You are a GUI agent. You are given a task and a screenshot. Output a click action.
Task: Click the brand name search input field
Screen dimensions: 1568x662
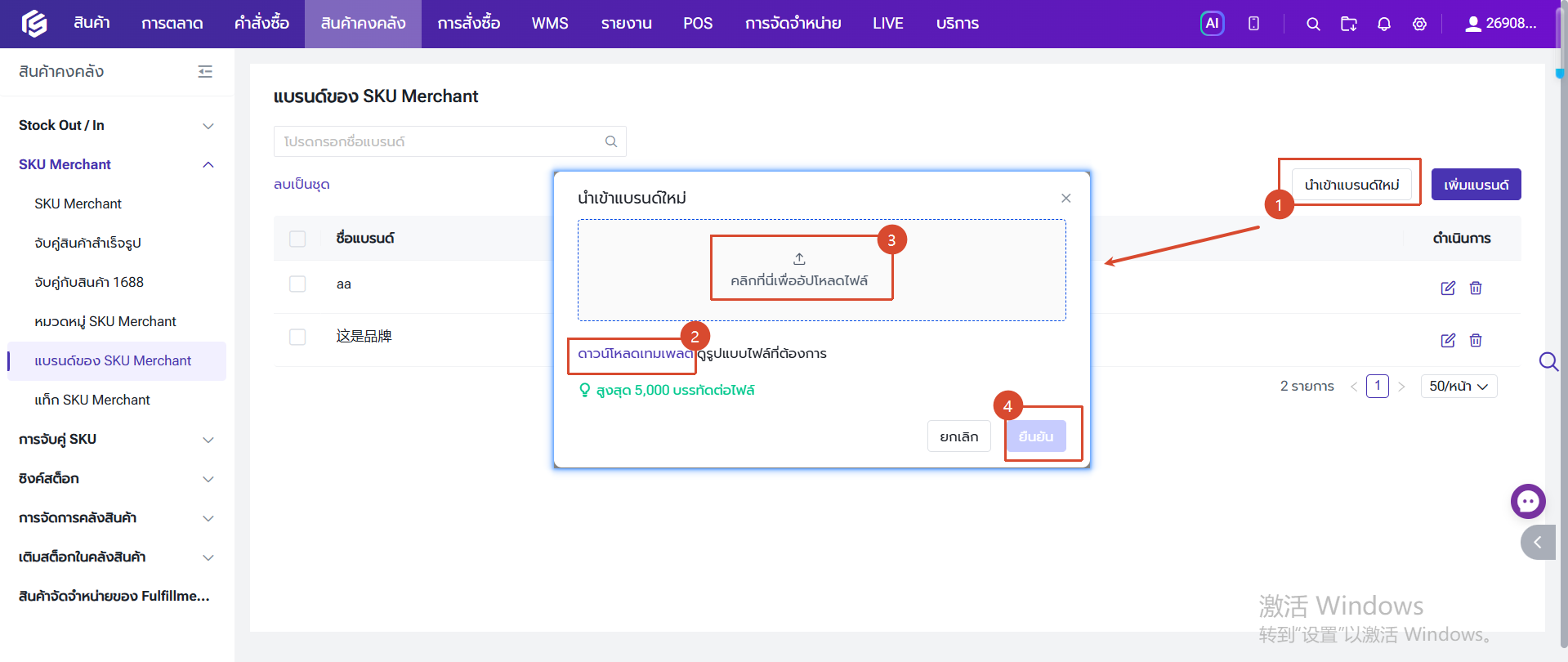coord(449,141)
